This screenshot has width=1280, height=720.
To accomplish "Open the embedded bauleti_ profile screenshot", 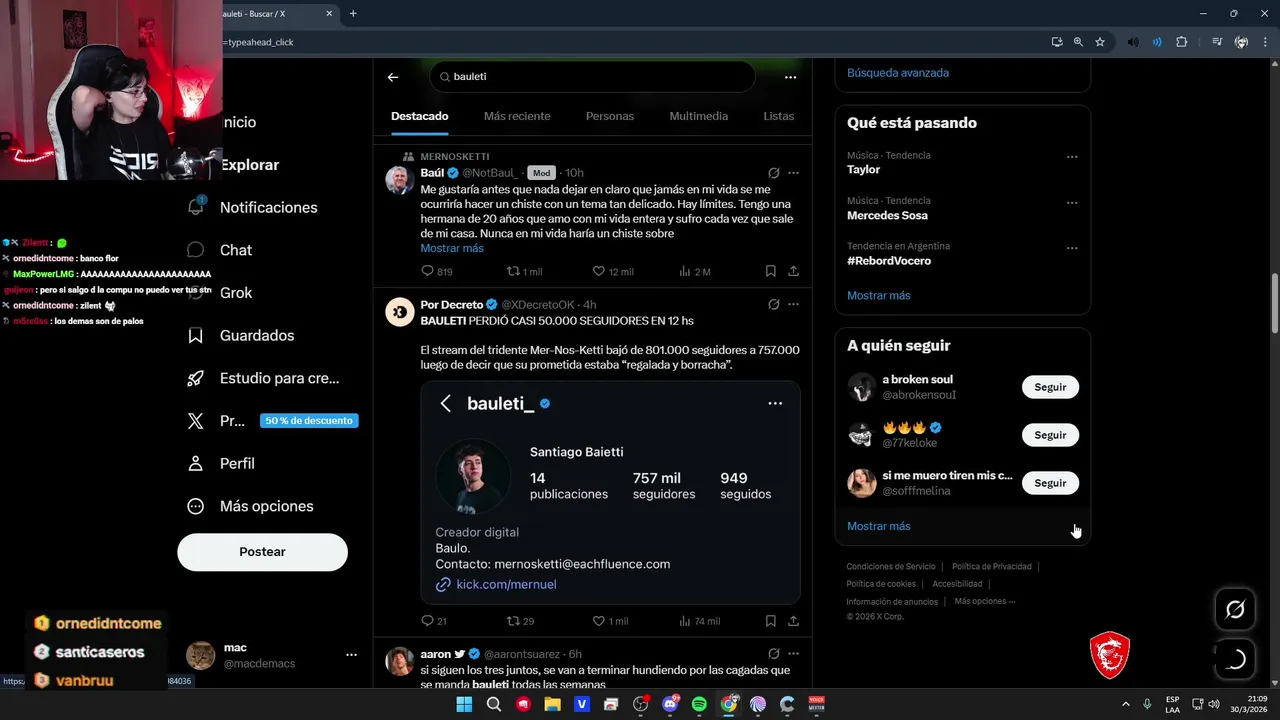I will [610, 492].
